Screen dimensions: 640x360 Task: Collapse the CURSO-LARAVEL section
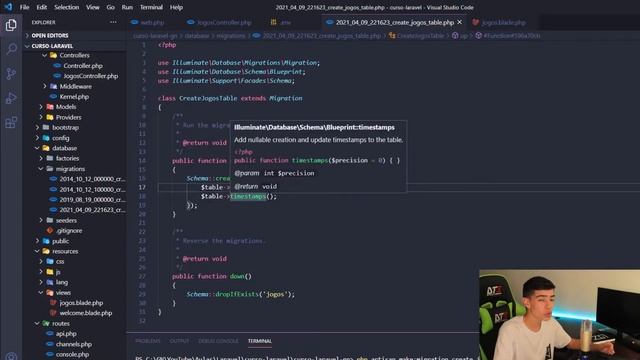point(52,46)
